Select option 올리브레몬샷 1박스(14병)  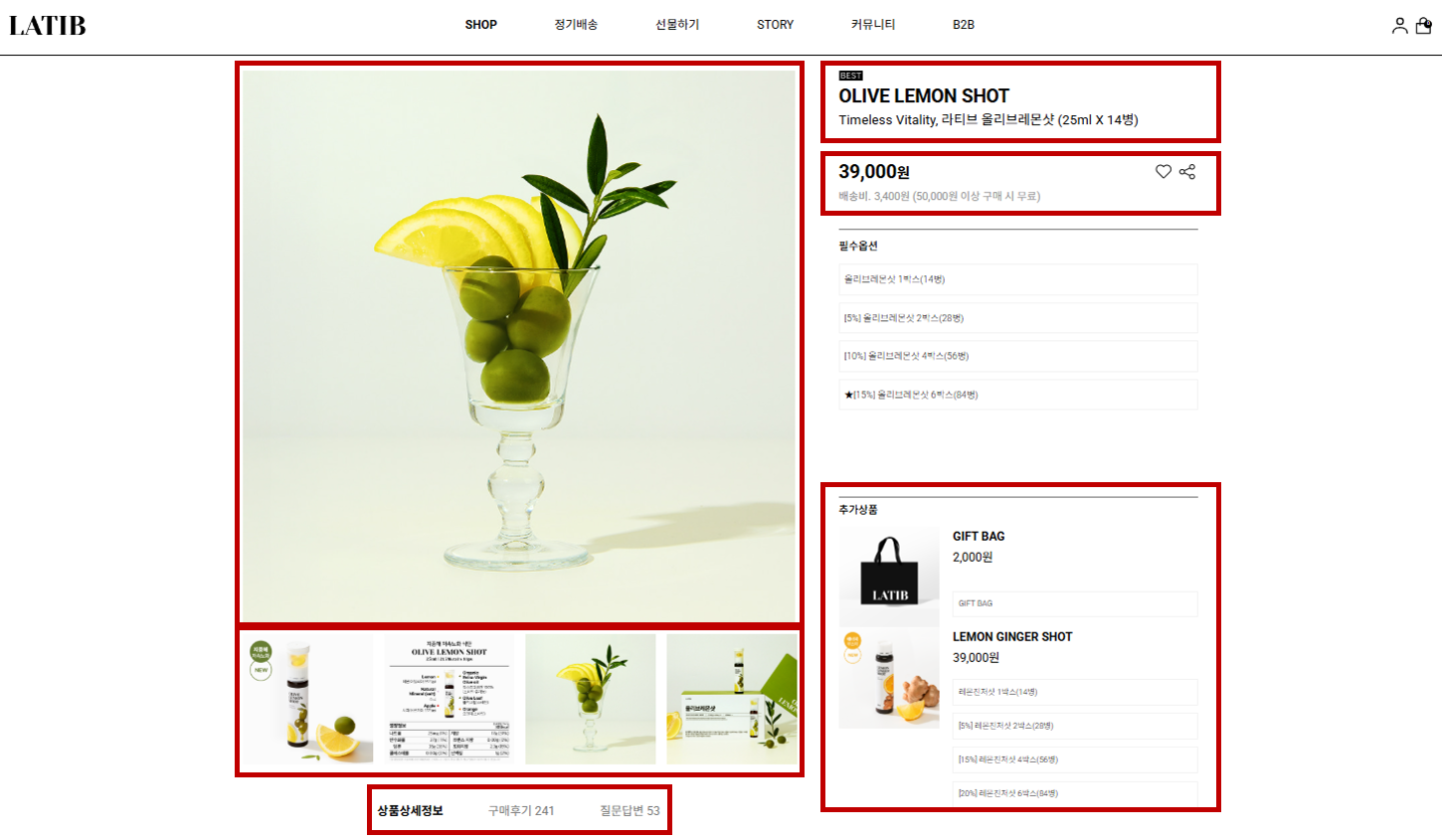click(1018, 279)
